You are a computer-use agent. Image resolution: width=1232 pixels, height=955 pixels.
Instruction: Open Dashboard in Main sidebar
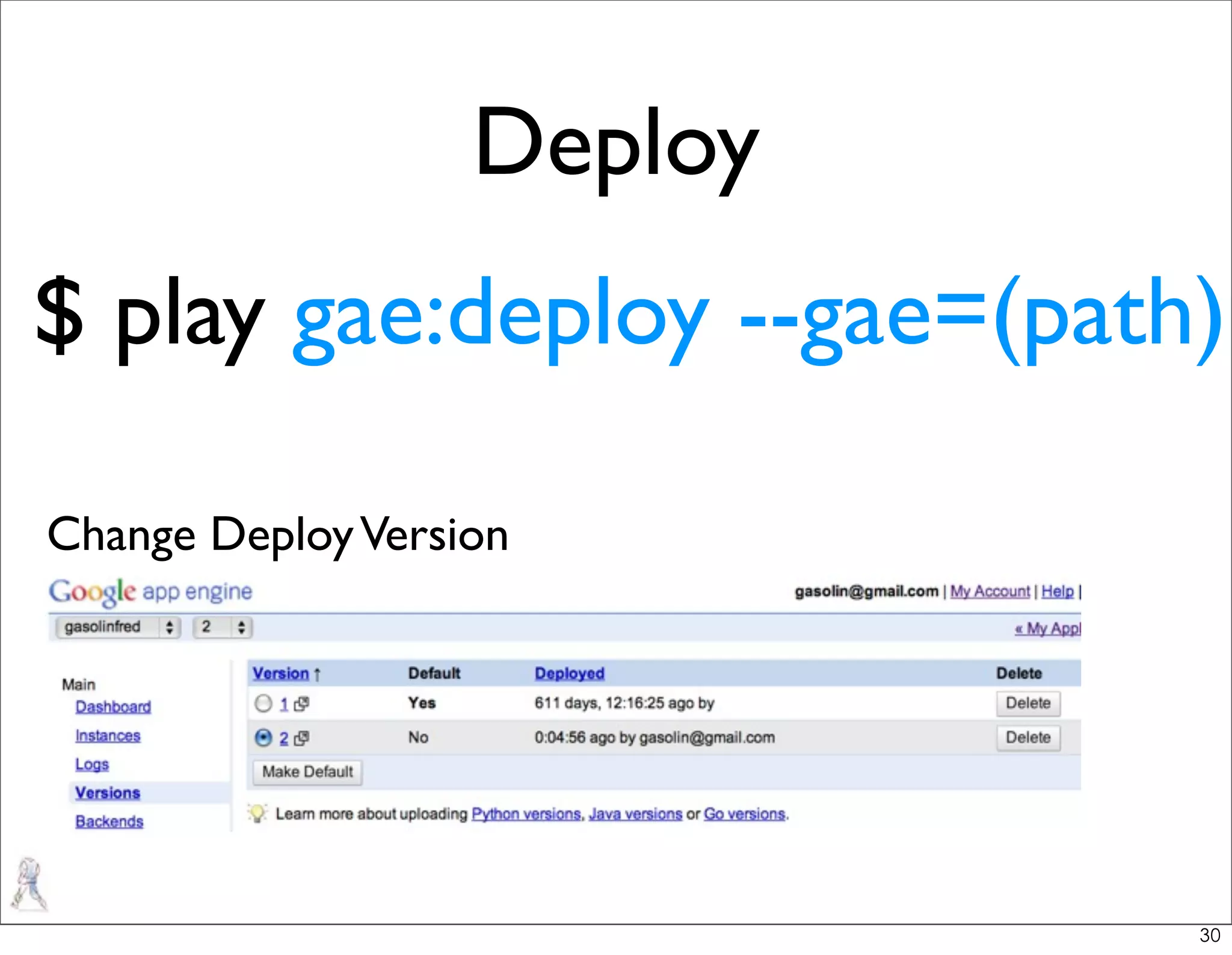point(113,706)
